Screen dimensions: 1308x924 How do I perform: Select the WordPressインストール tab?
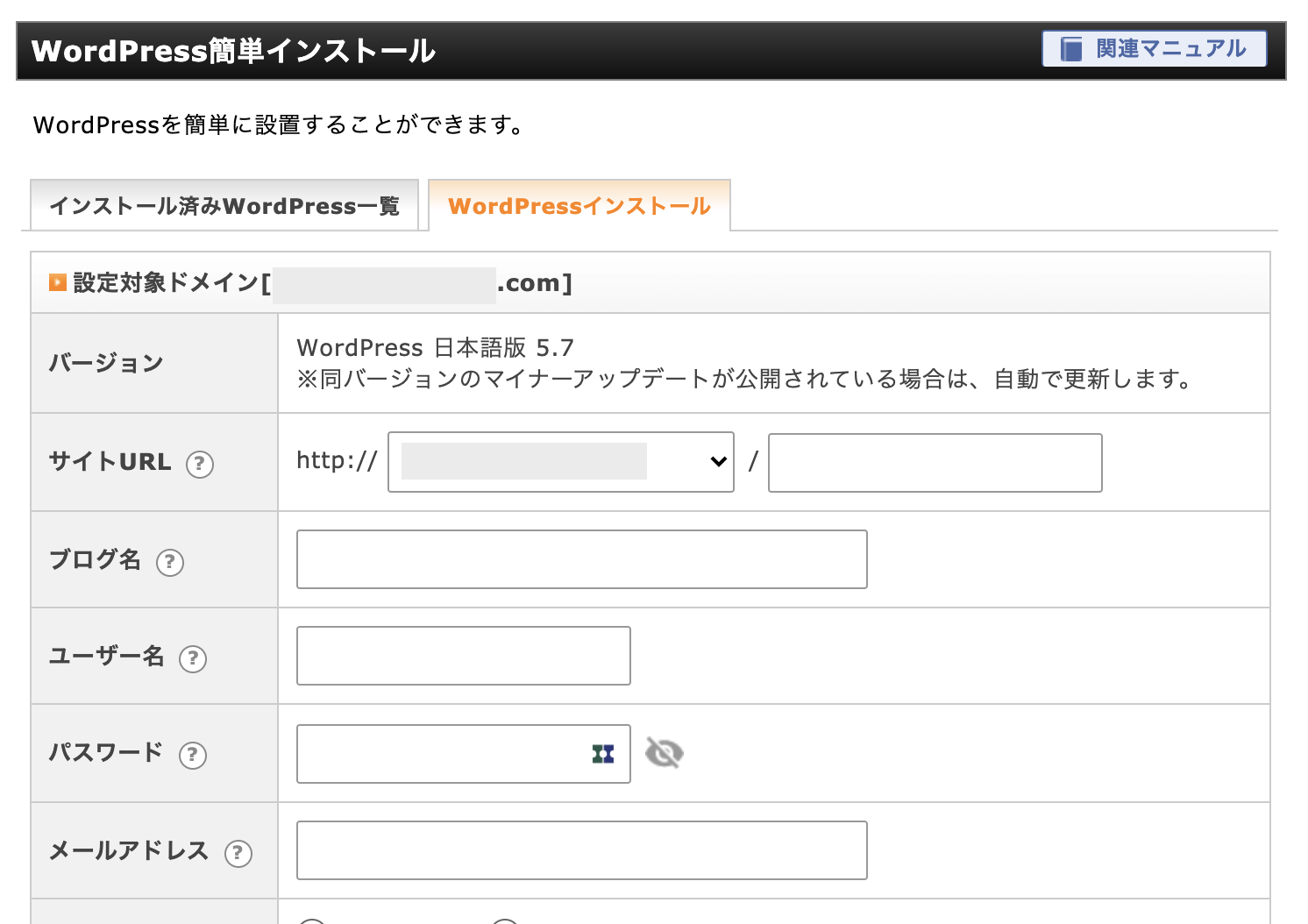click(579, 206)
